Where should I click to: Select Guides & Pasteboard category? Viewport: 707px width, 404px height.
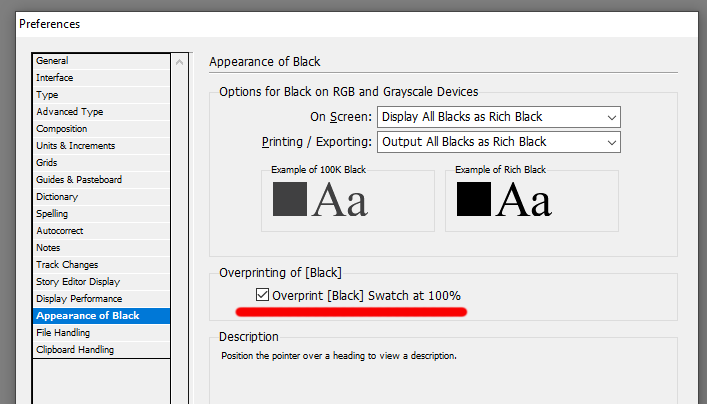(79, 180)
